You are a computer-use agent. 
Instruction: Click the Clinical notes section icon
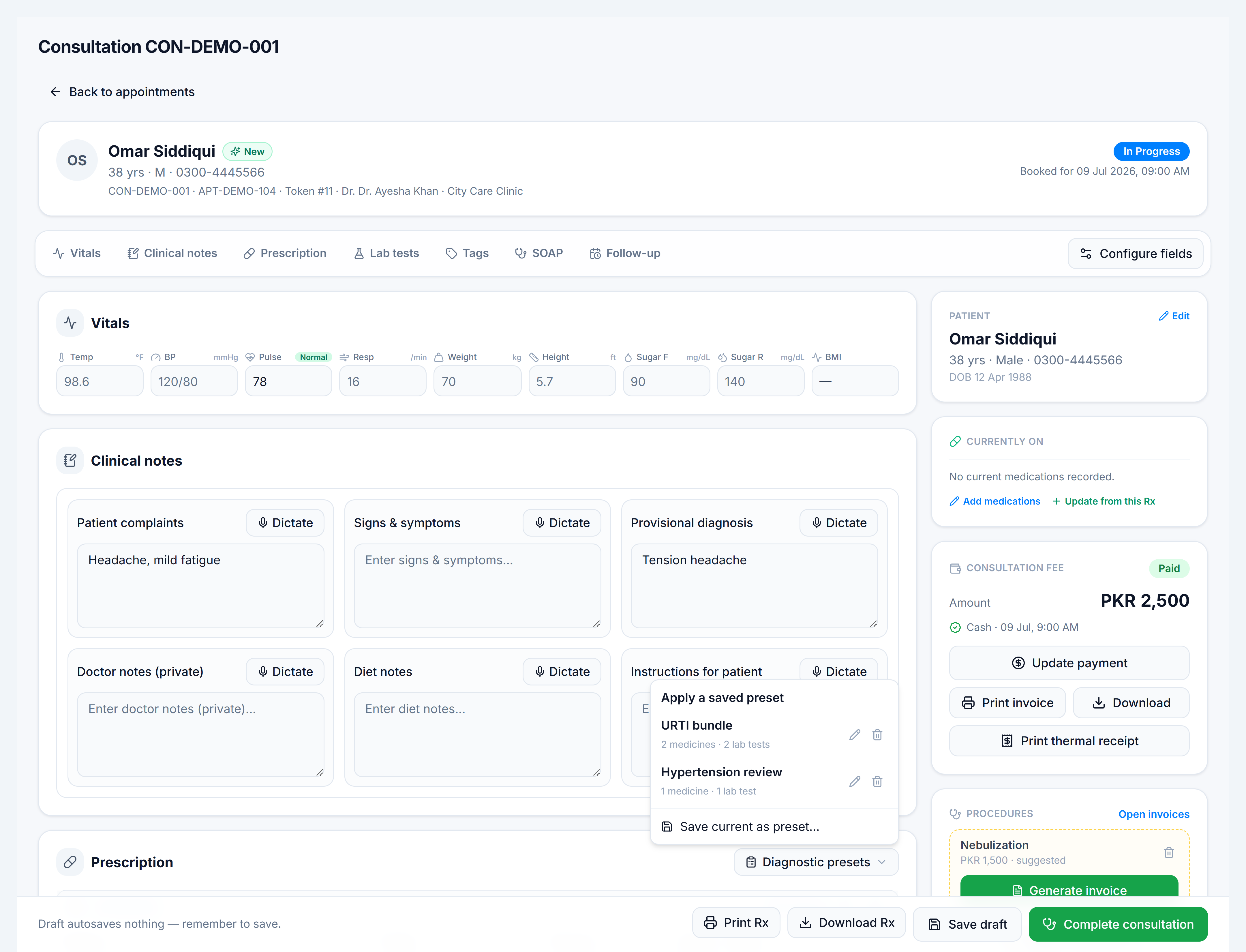click(70, 461)
